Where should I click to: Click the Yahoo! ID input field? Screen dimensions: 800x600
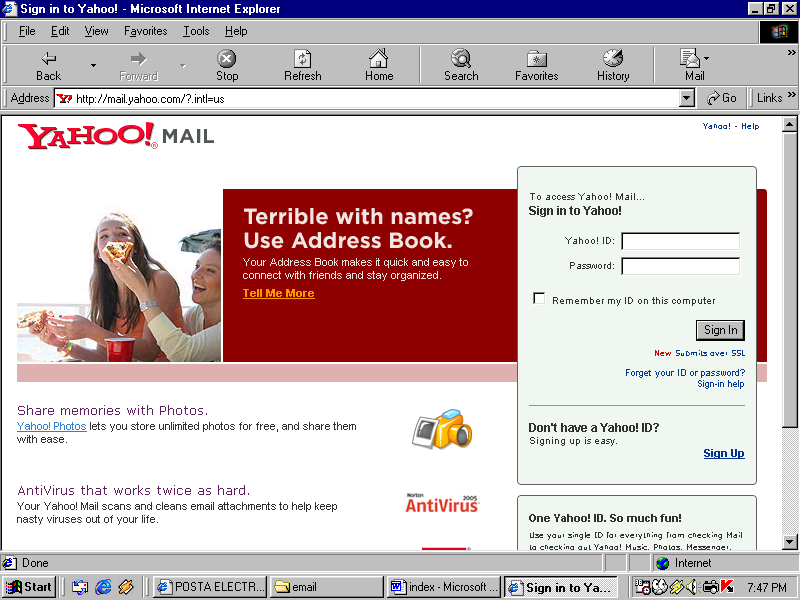coord(681,241)
